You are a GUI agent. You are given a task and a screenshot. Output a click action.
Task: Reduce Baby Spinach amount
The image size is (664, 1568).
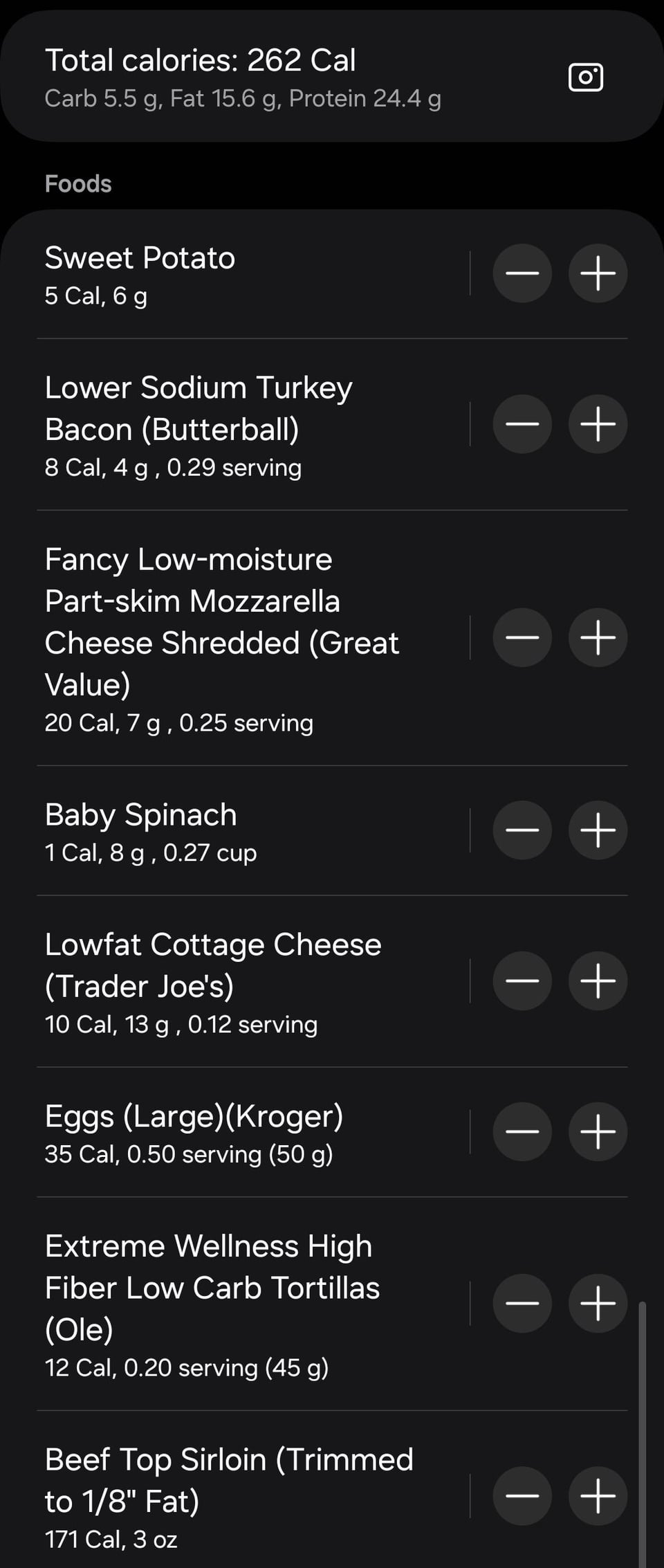coord(522,830)
